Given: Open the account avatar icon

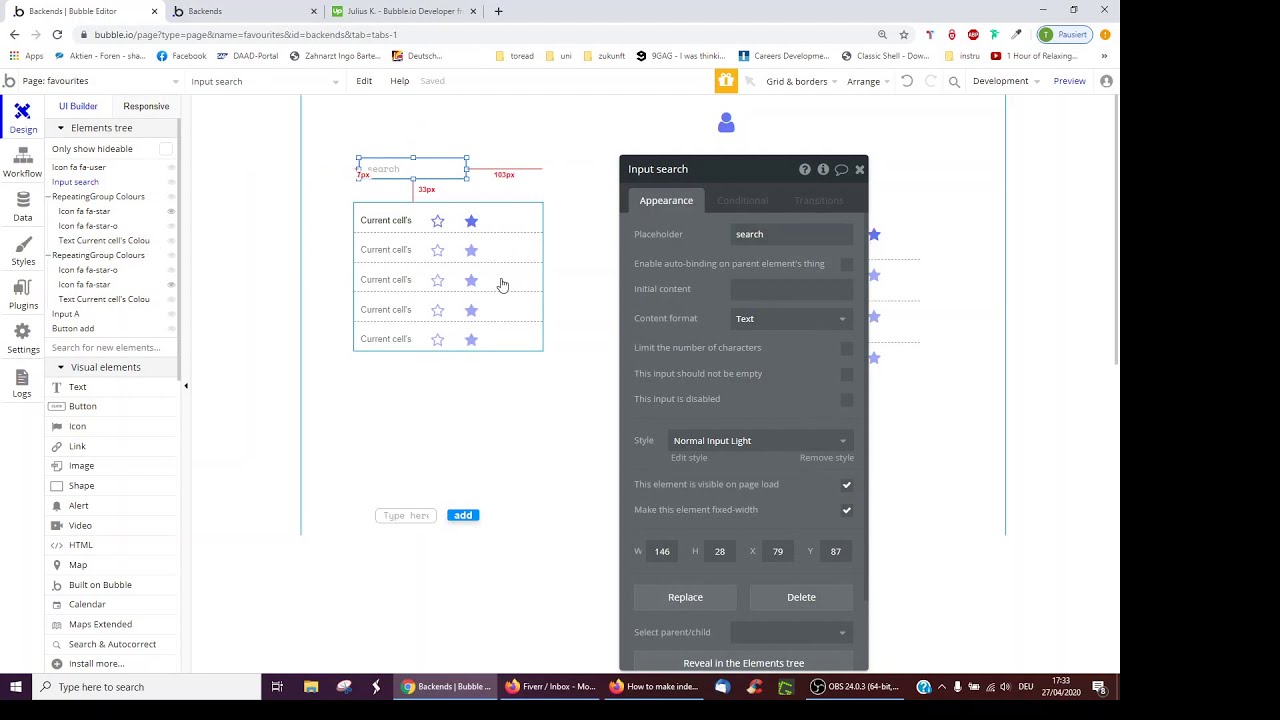Looking at the screenshot, I should click(x=1106, y=81).
